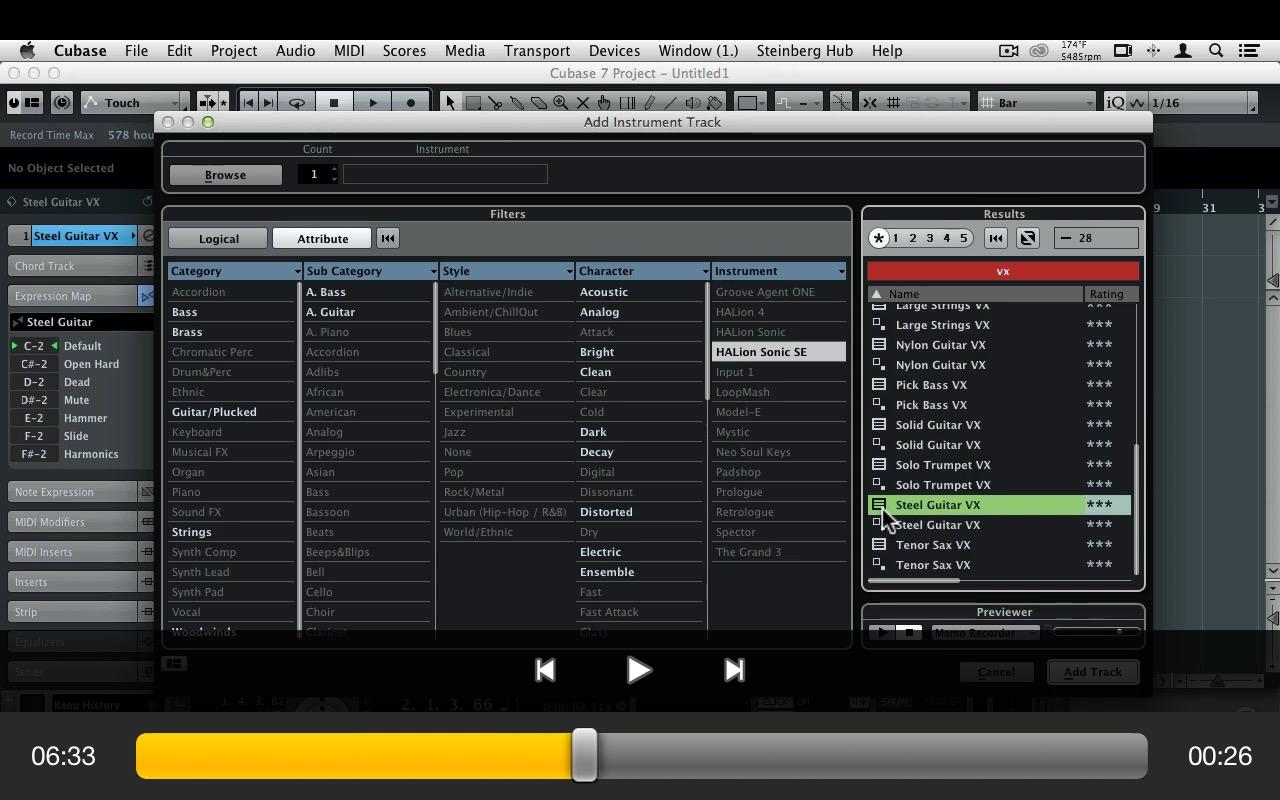Viewport: 1280px width, 800px height.
Task: Click the Results list vertical scrollbar
Action: click(x=1136, y=508)
